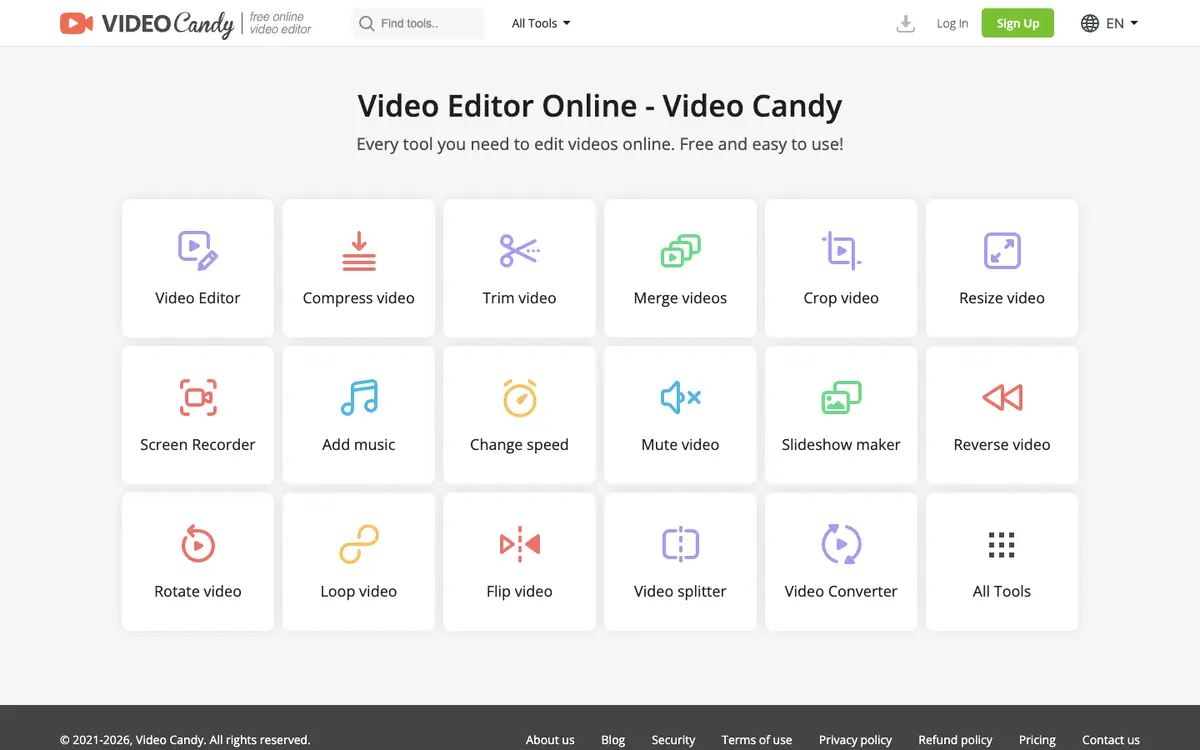Select the Change speed stopwatch icon
1200x750 pixels.
520,397
